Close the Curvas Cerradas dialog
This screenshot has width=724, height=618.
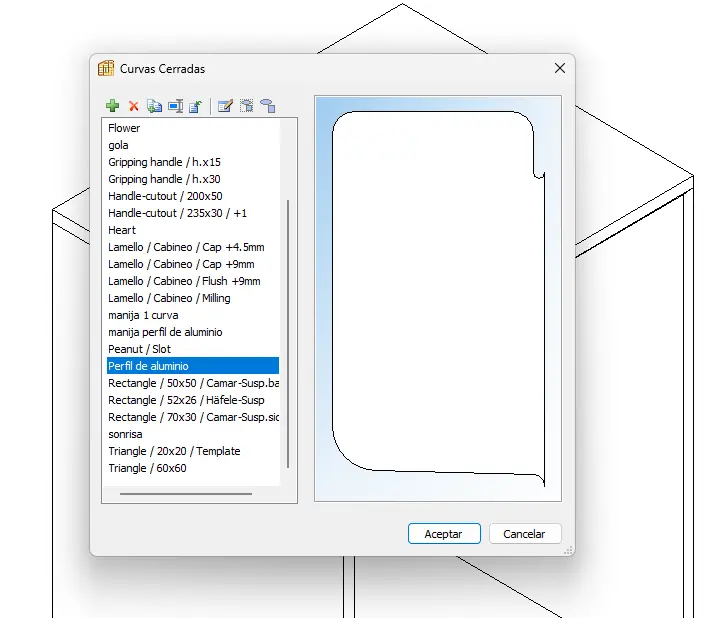559,68
